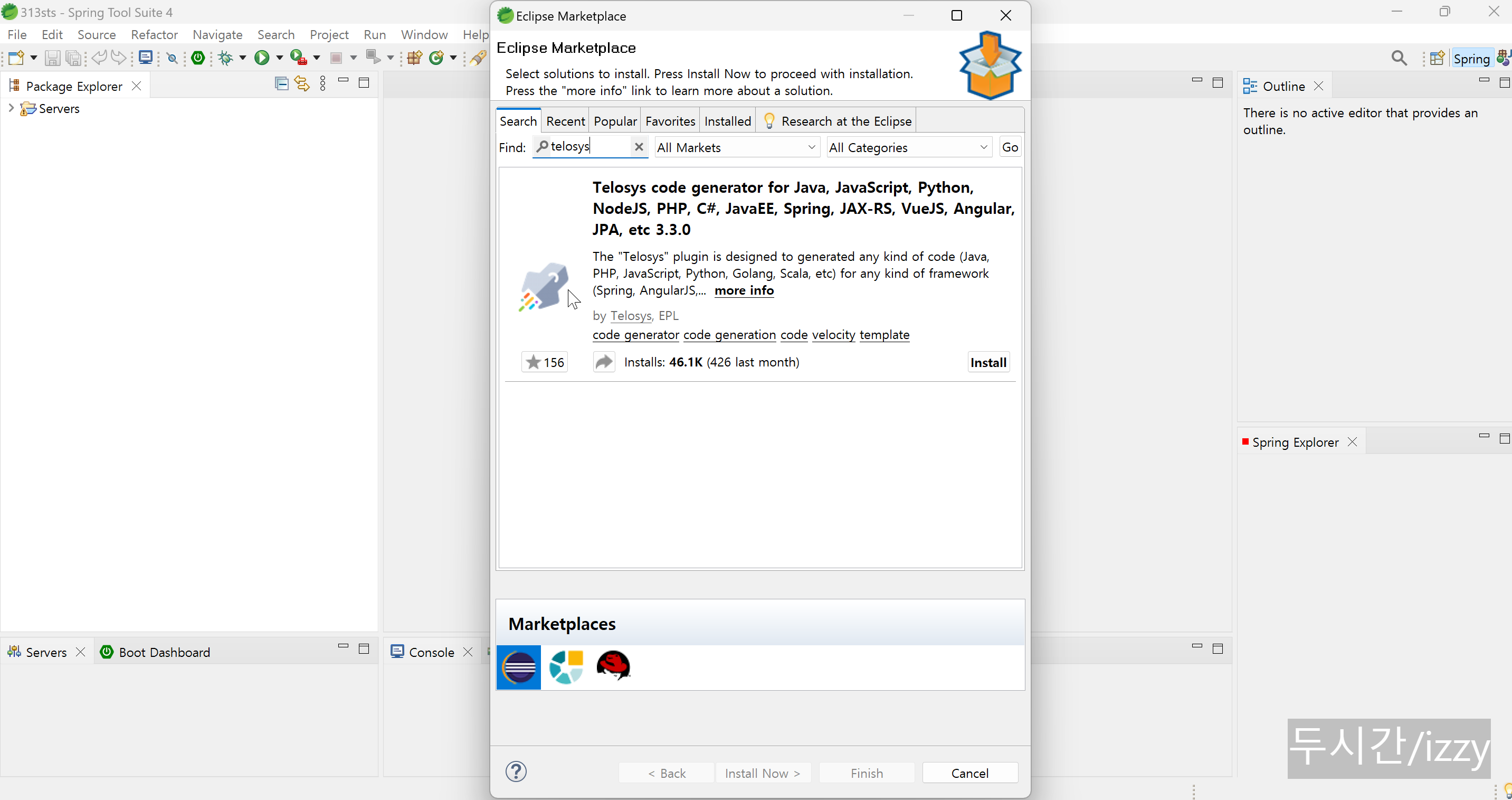Select the Red Hat marketplace catalog icon
The image size is (1512, 800).
(x=613, y=665)
